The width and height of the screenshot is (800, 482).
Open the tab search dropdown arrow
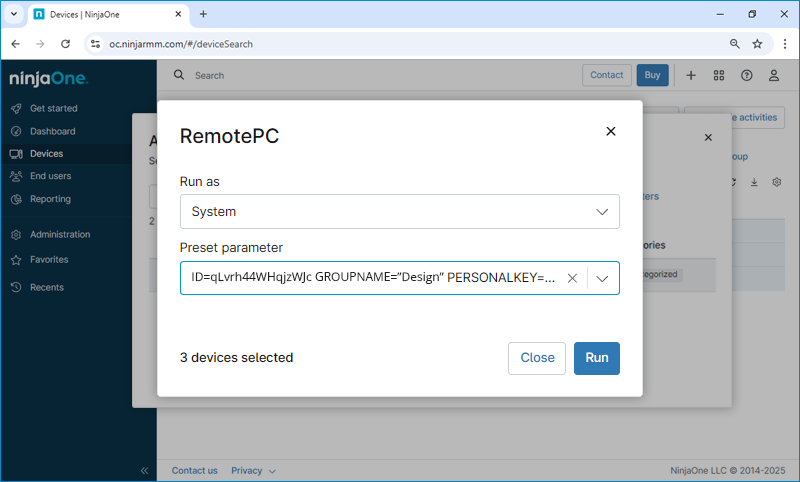coord(14,14)
